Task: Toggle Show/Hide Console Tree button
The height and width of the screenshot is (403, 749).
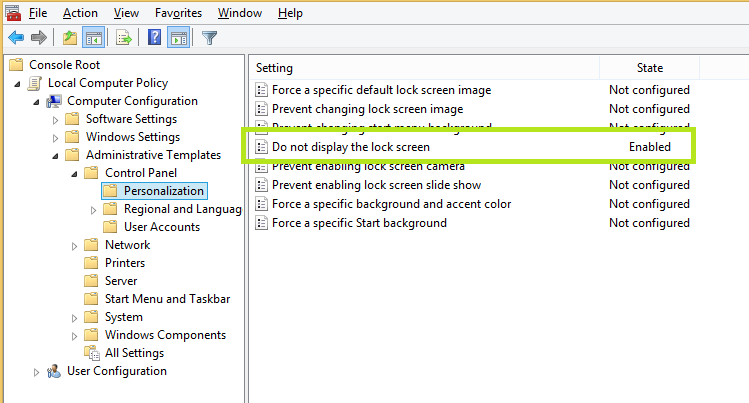Action: pos(91,38)
